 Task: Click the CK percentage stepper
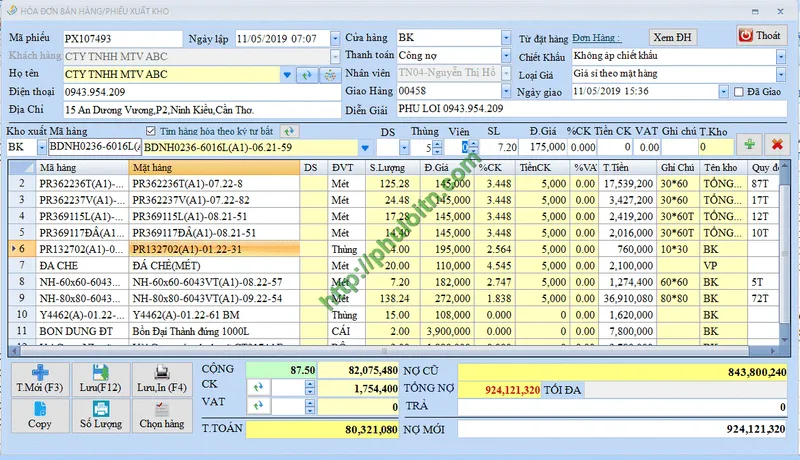(x=310, y=388)
